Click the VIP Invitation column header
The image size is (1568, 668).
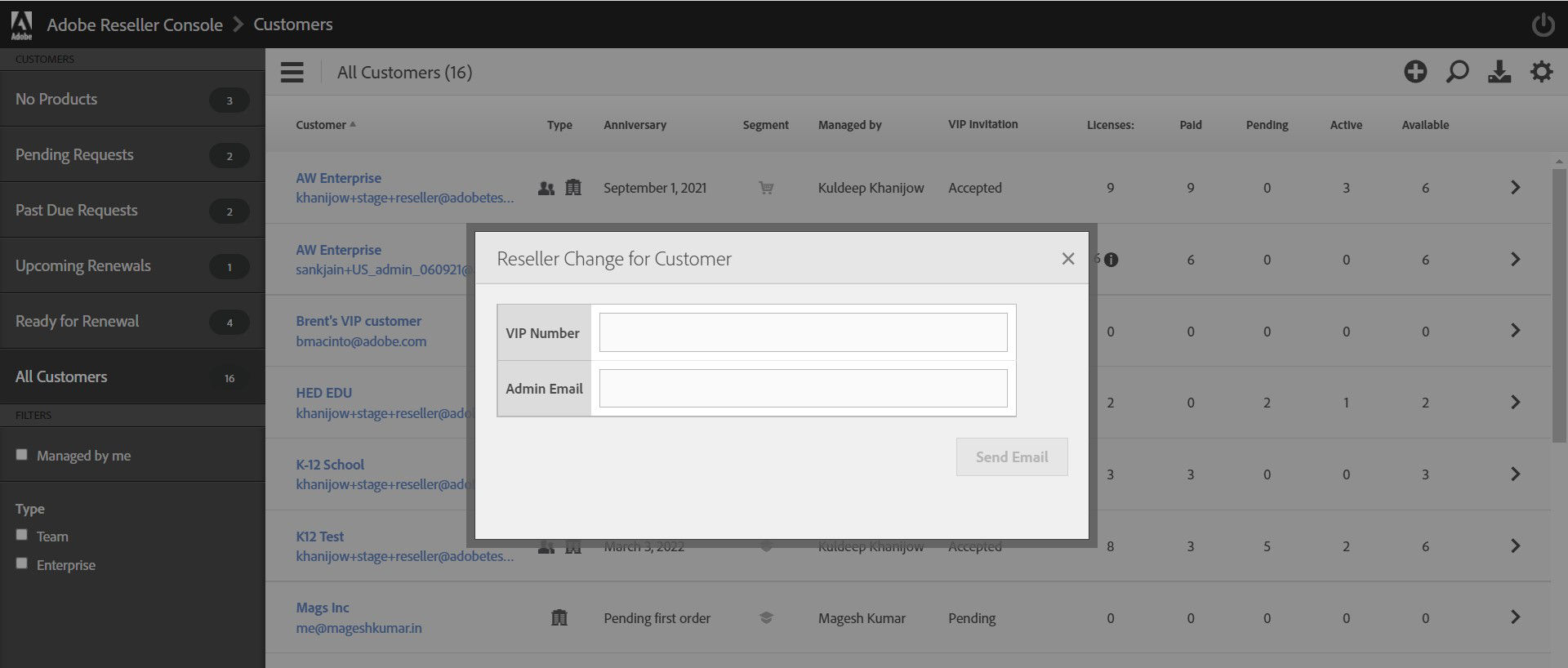click(x=982, y=124)
